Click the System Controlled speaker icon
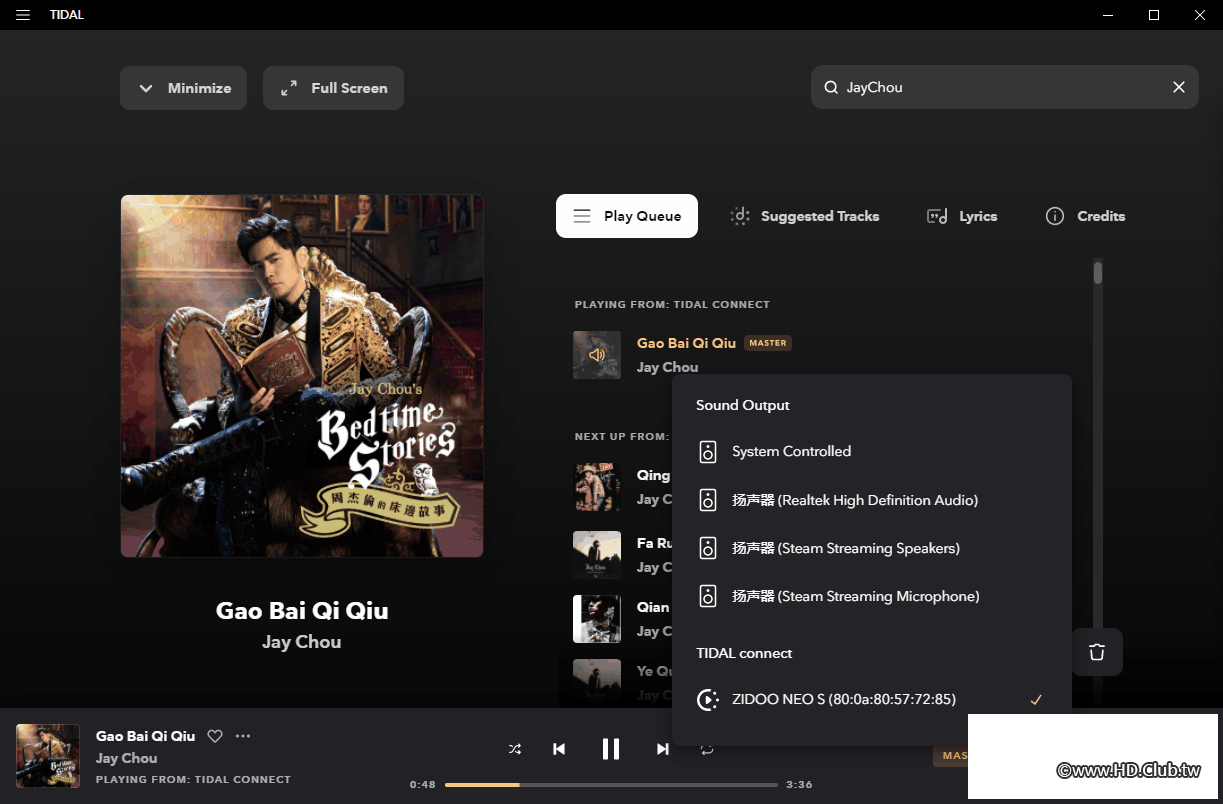This screenshot has height=804, width=1223. pyautogui.click(x=708, y=452)
